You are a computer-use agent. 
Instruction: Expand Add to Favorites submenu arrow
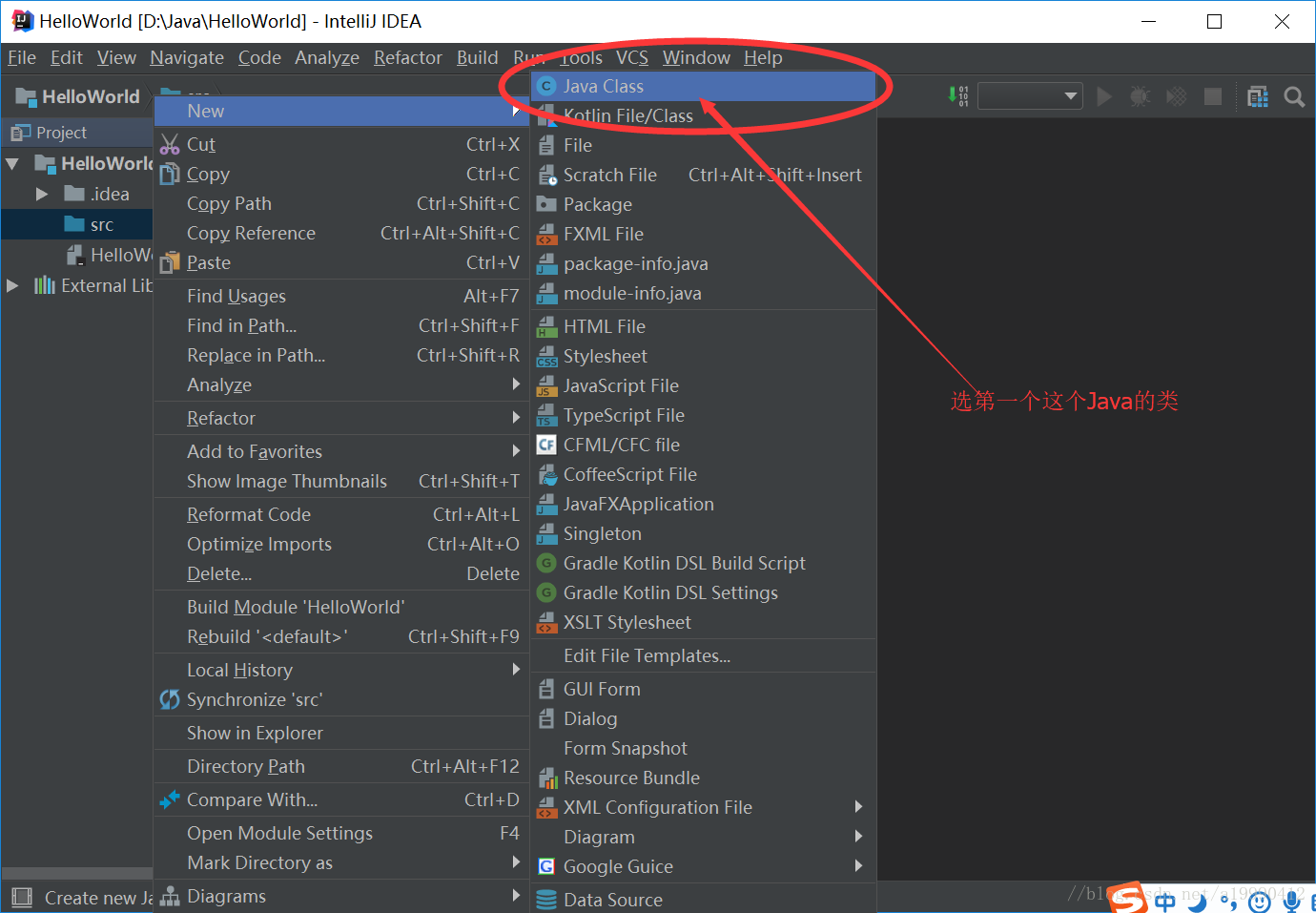pos(516,451)
